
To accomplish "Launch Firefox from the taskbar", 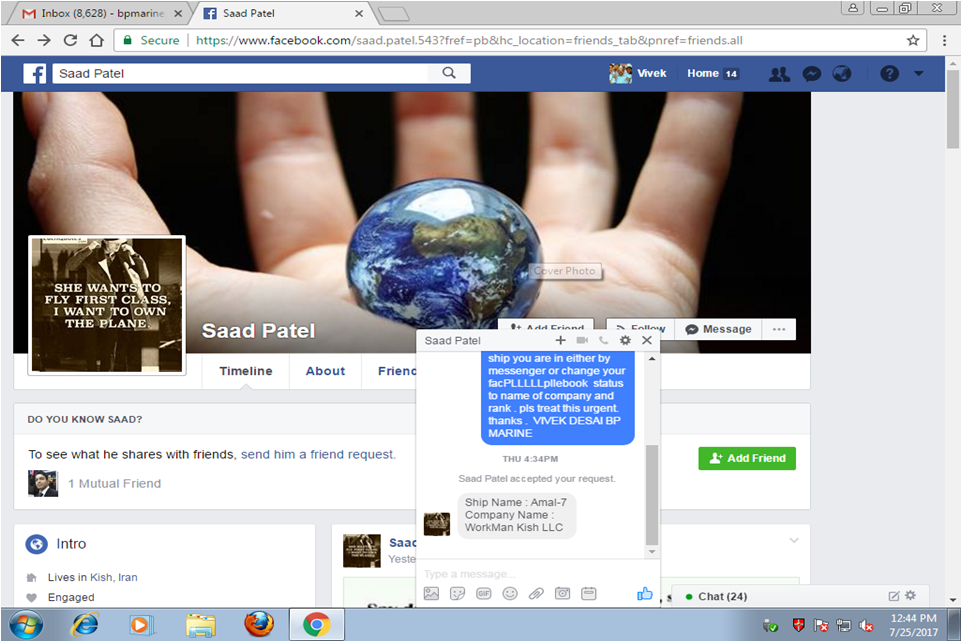I will pos(259,624).
